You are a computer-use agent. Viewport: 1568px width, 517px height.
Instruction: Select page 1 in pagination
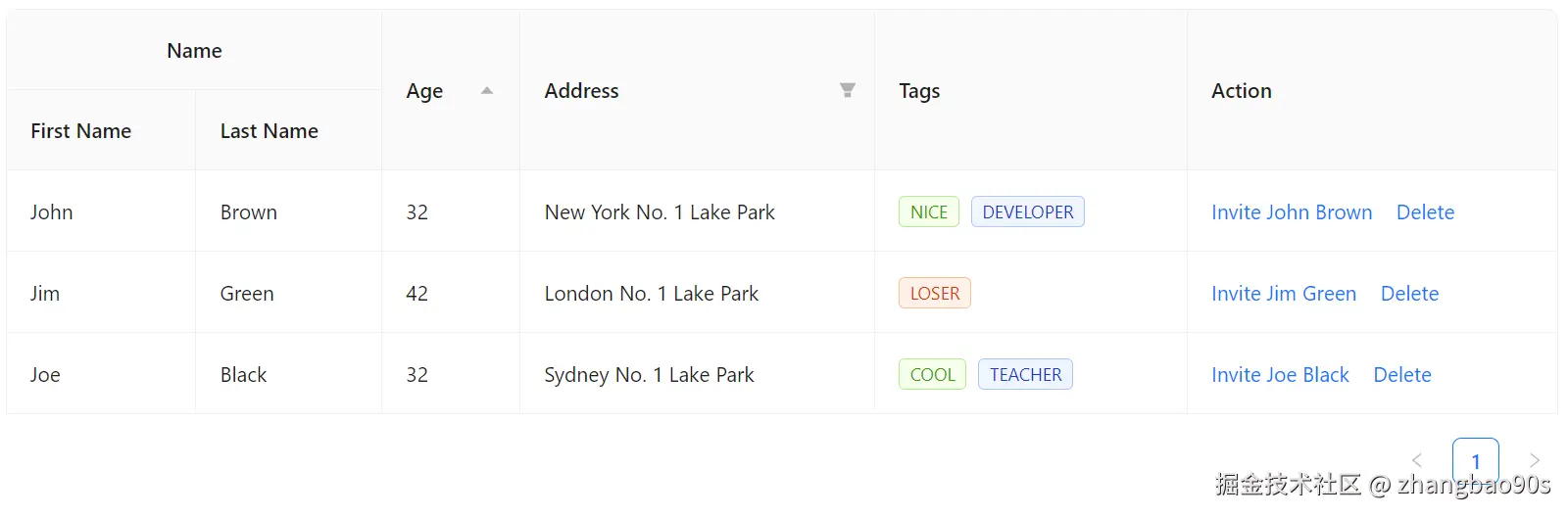[1475, 460]
